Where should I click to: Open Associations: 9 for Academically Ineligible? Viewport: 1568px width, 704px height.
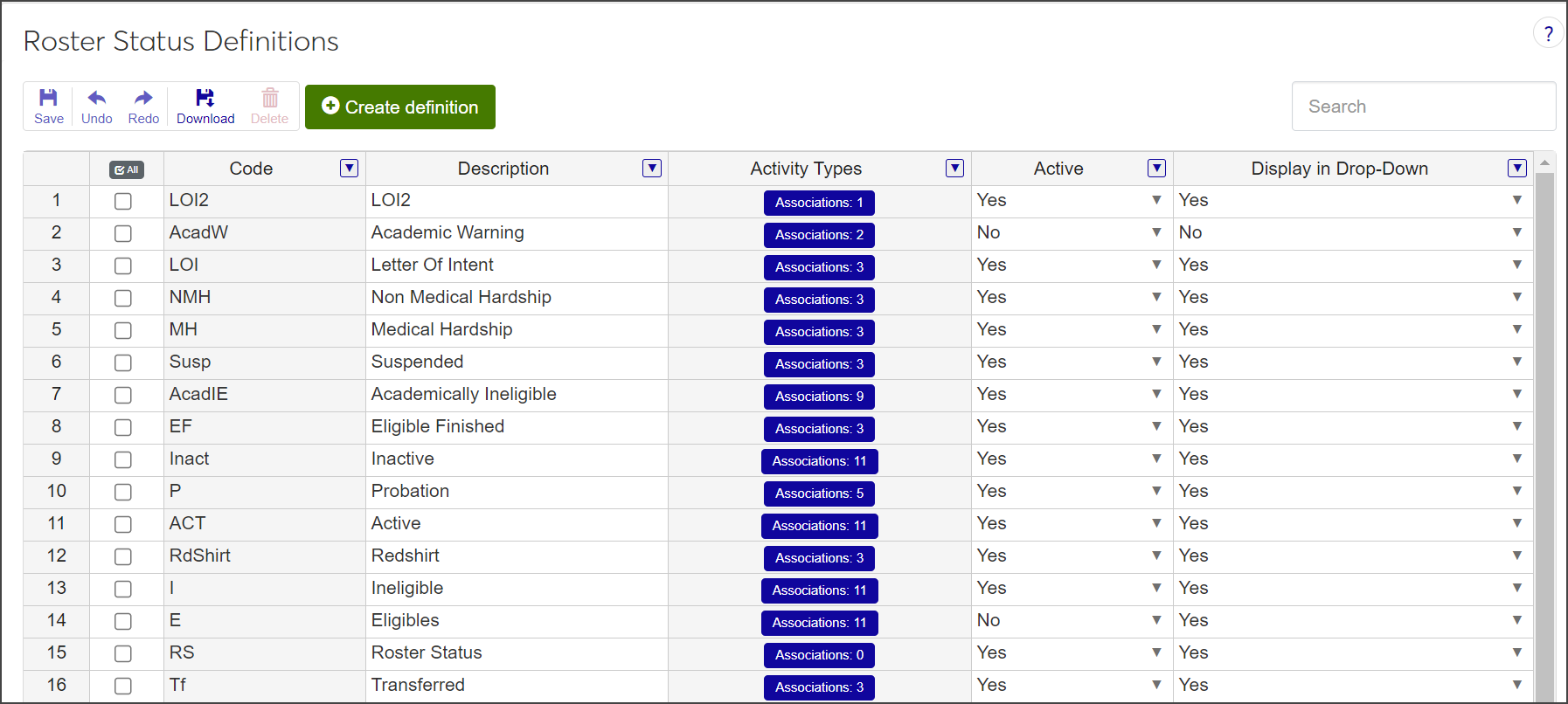[819, 397]
